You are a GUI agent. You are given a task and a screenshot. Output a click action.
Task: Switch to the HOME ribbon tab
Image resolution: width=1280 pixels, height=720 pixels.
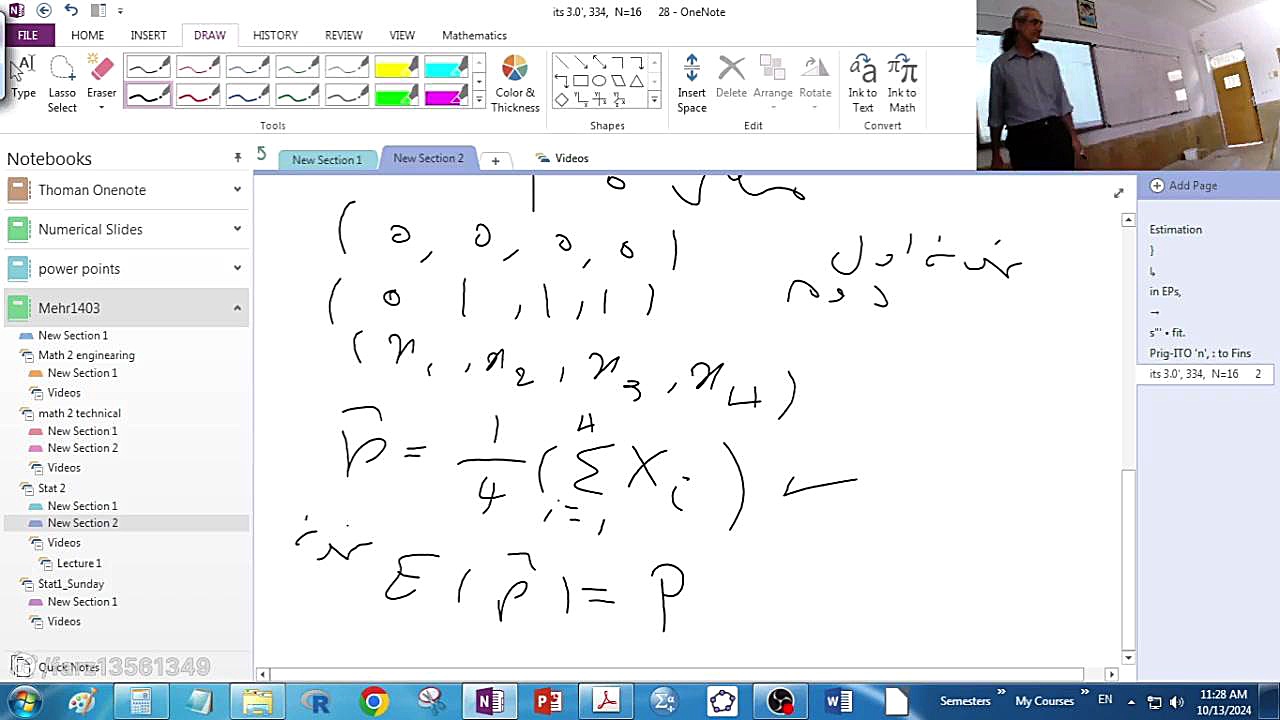tap(87, 35)
